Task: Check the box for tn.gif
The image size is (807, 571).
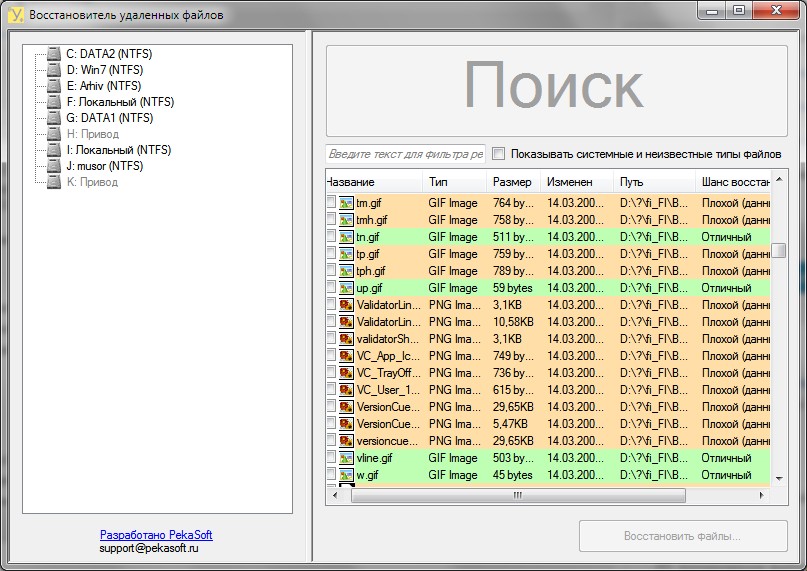Action: click(331, 236)
